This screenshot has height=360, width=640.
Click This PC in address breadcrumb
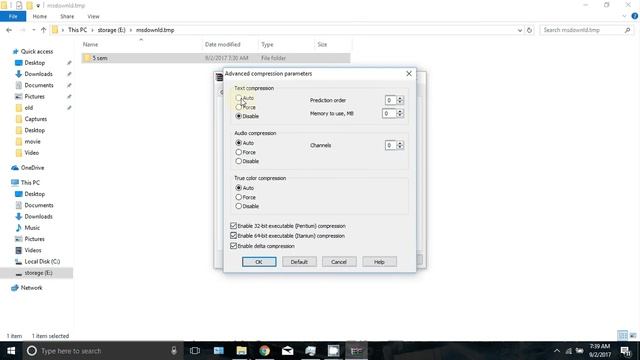point(77,30)
